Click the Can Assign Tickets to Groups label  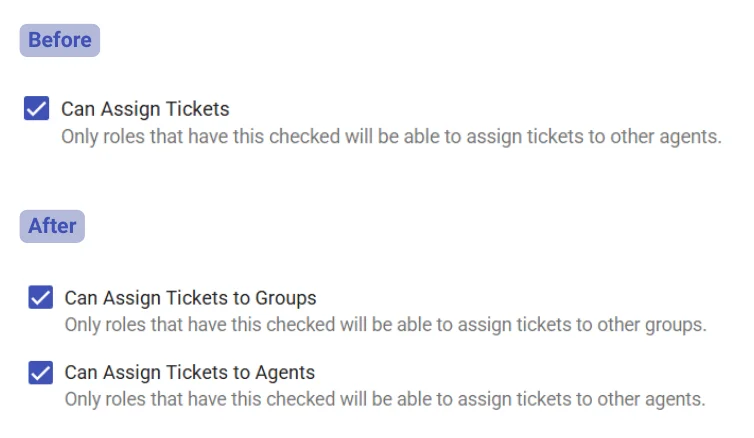190,298
